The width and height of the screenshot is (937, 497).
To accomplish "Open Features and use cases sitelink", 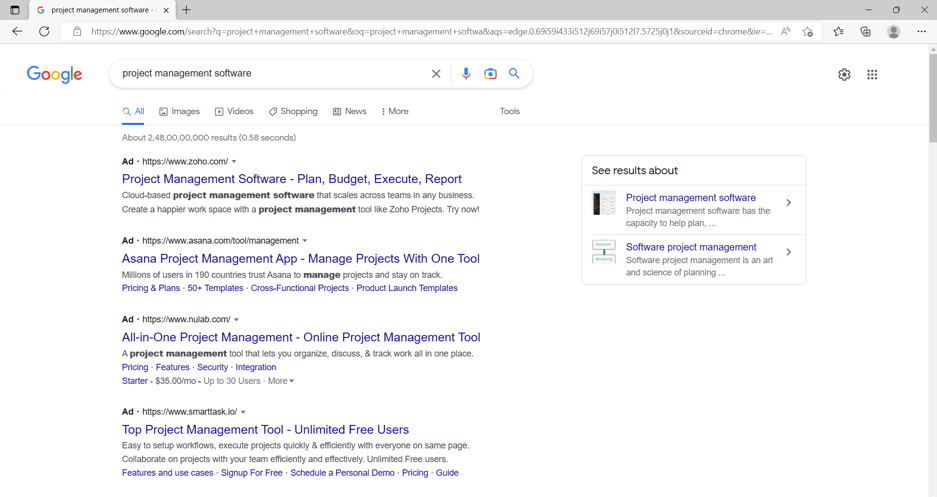I will tap(167, 473).
